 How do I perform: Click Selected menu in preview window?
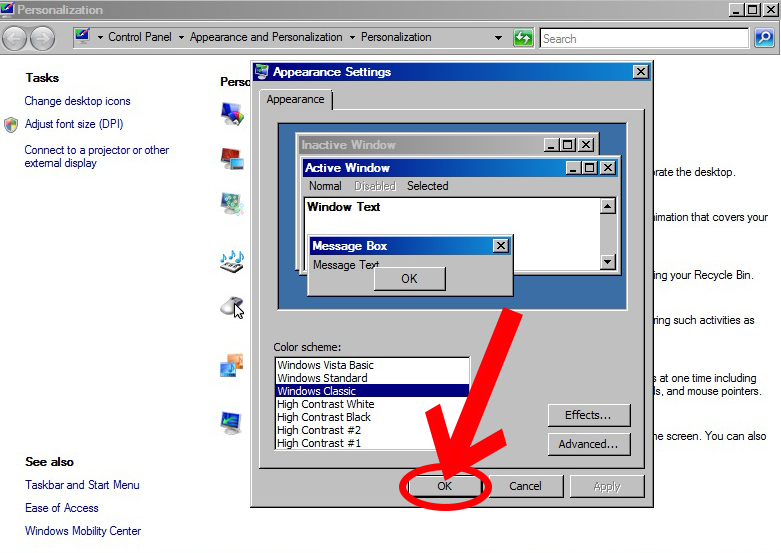pos(427,186)
